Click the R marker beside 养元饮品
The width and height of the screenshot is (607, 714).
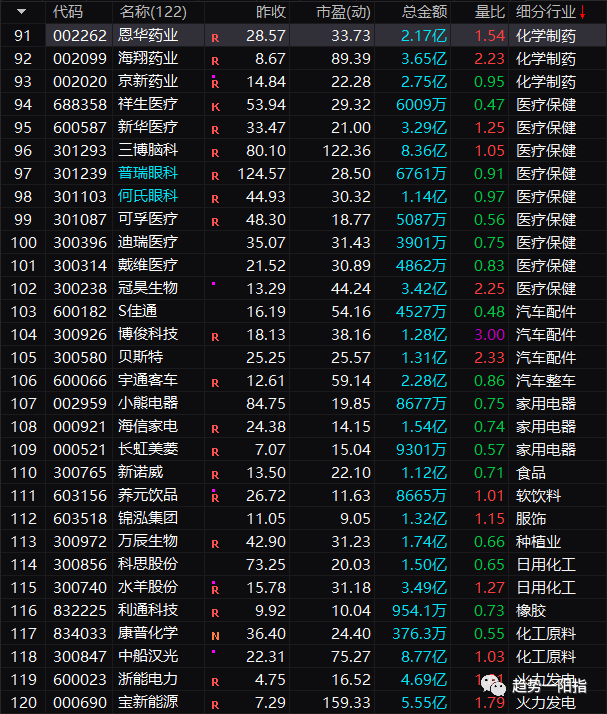click(x=215, y=497)
